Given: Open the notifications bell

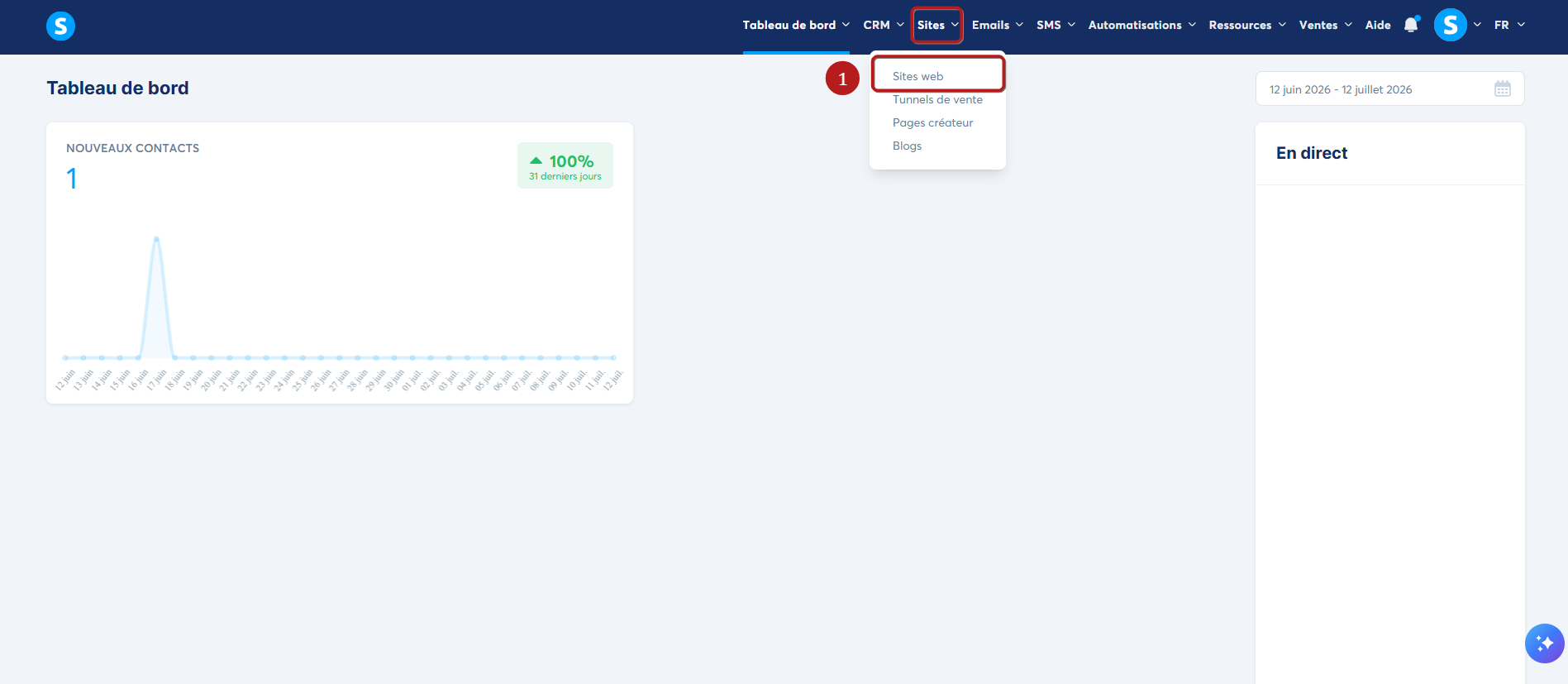Looking at the screenshot, I should click(1412, 25).
